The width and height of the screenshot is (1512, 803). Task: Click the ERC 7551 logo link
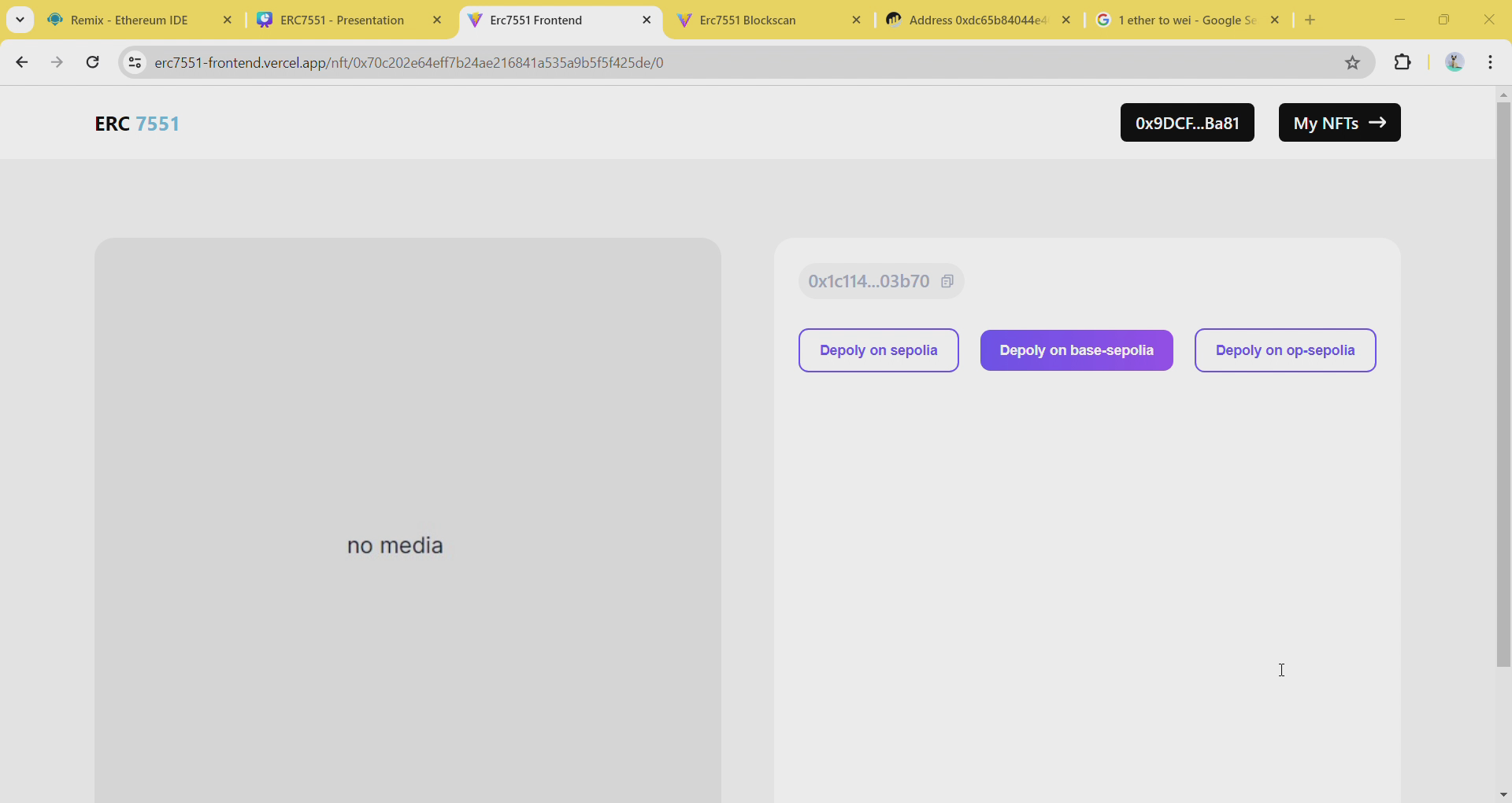(x=137, y=124)
